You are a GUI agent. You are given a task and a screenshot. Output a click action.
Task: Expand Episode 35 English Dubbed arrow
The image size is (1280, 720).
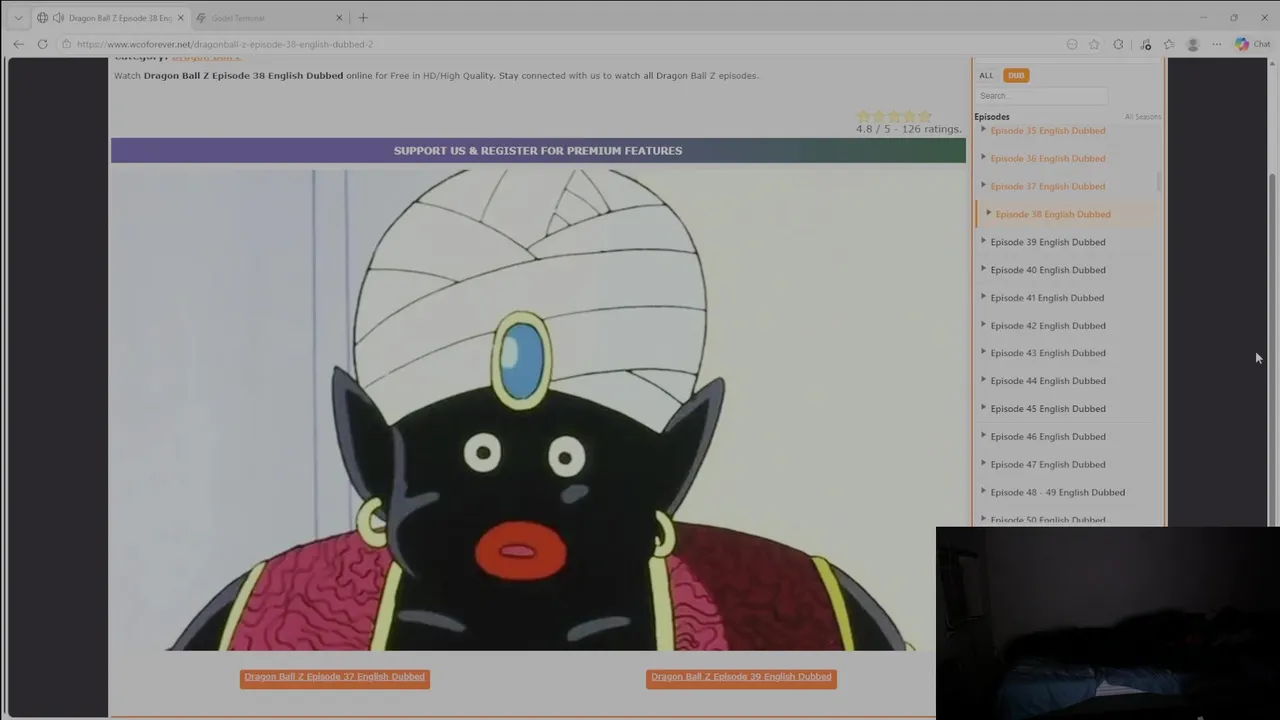tap(983, 129)
